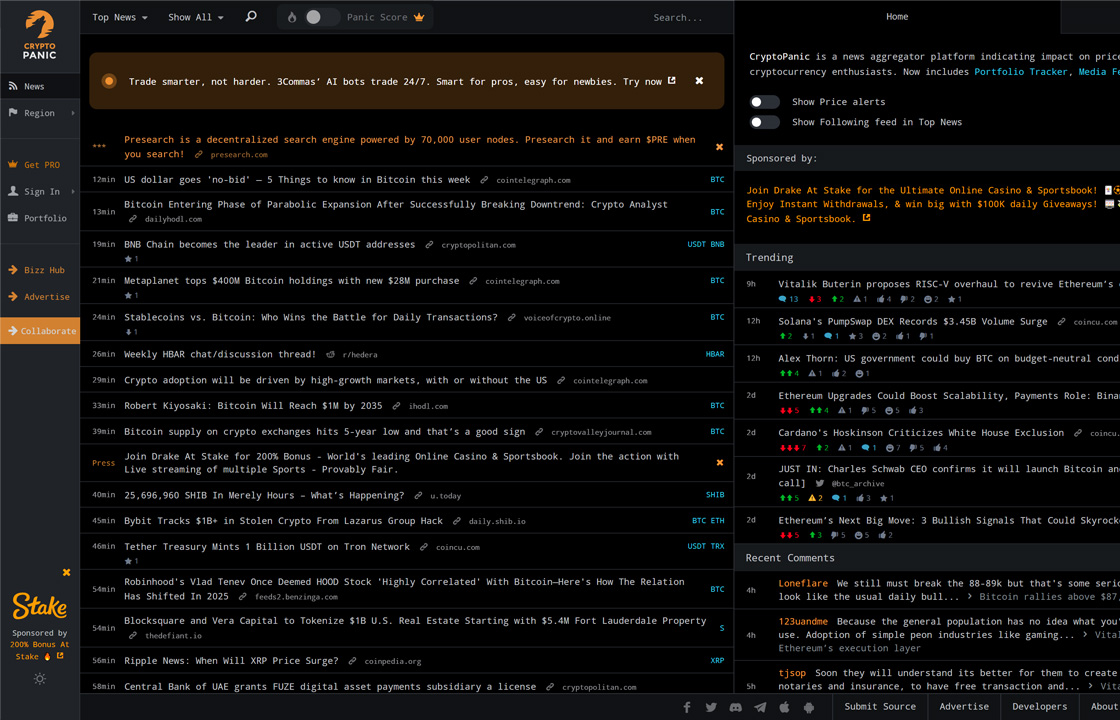The height and width of the screenshot is (720, 1120).
Task: Open Solana's PumpSwap DEX trending story
Action: pos(913,321)
